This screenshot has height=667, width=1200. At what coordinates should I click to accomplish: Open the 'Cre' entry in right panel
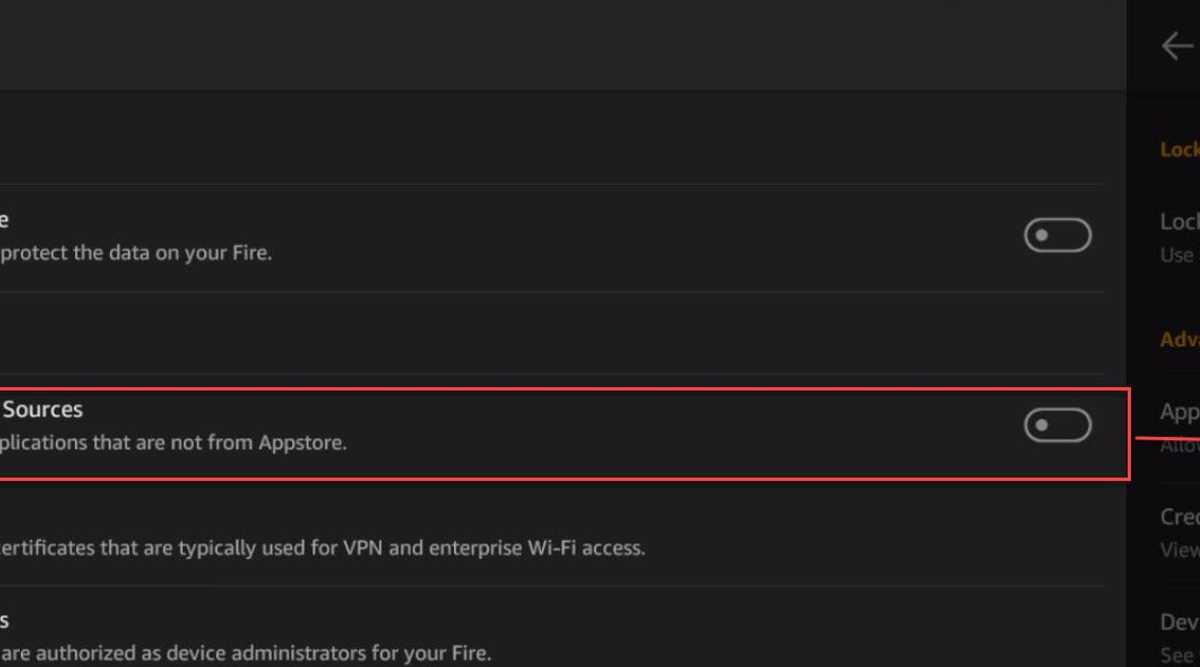1180,516
